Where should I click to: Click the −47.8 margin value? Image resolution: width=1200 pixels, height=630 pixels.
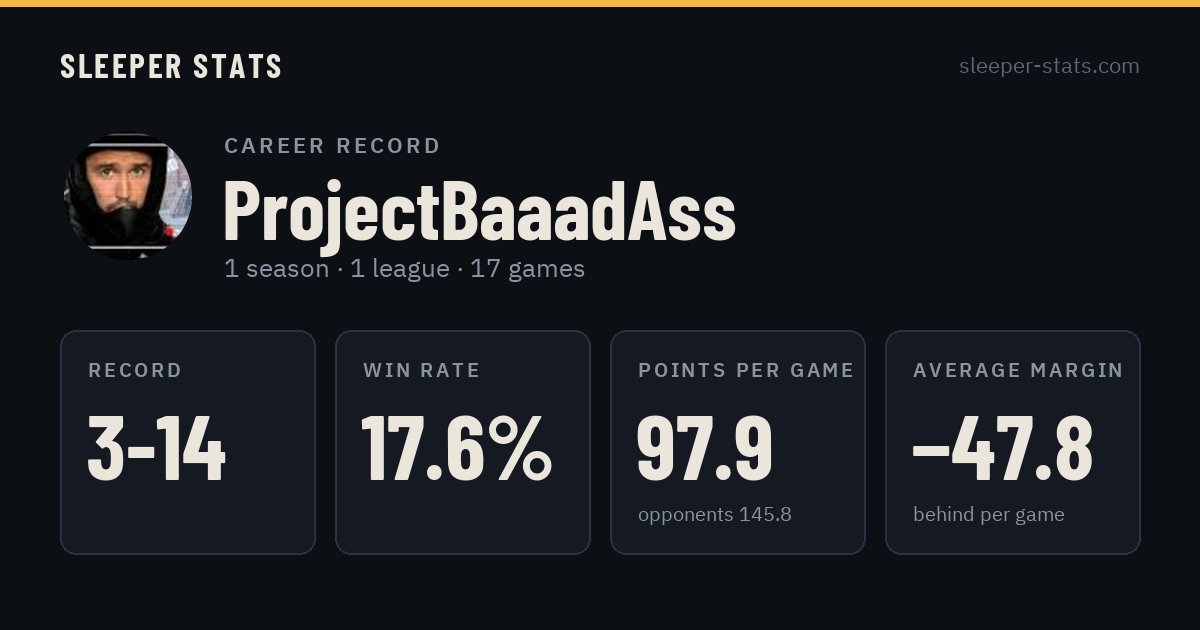pyautogui.click(x=1003, y=449)
